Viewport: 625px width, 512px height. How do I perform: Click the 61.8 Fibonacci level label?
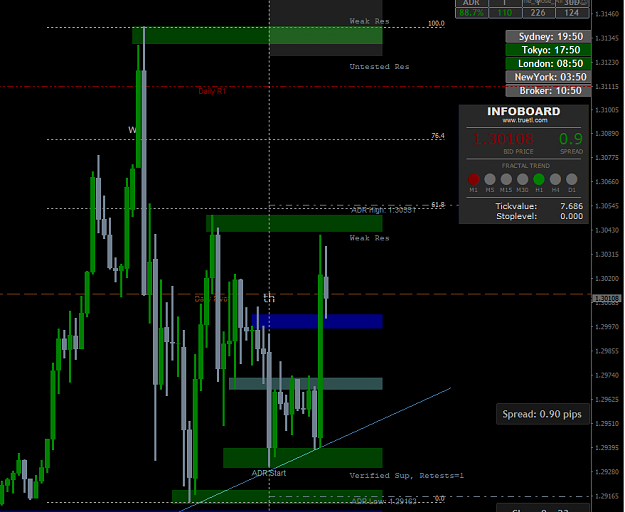point(438,205)
